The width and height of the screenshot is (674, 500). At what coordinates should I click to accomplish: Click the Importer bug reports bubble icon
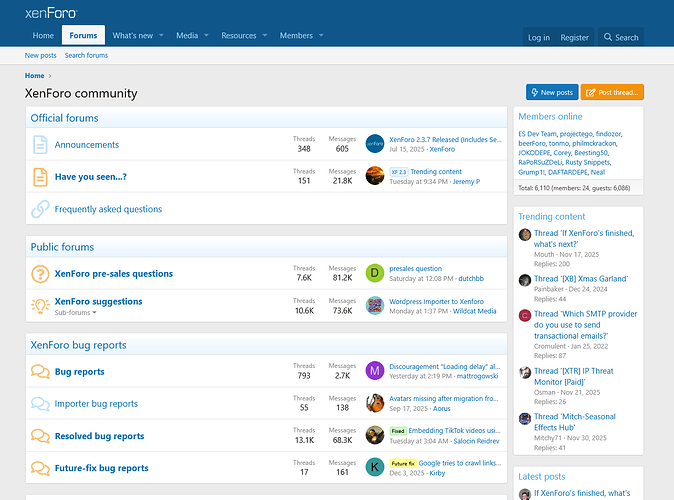[x=40, y=404]
